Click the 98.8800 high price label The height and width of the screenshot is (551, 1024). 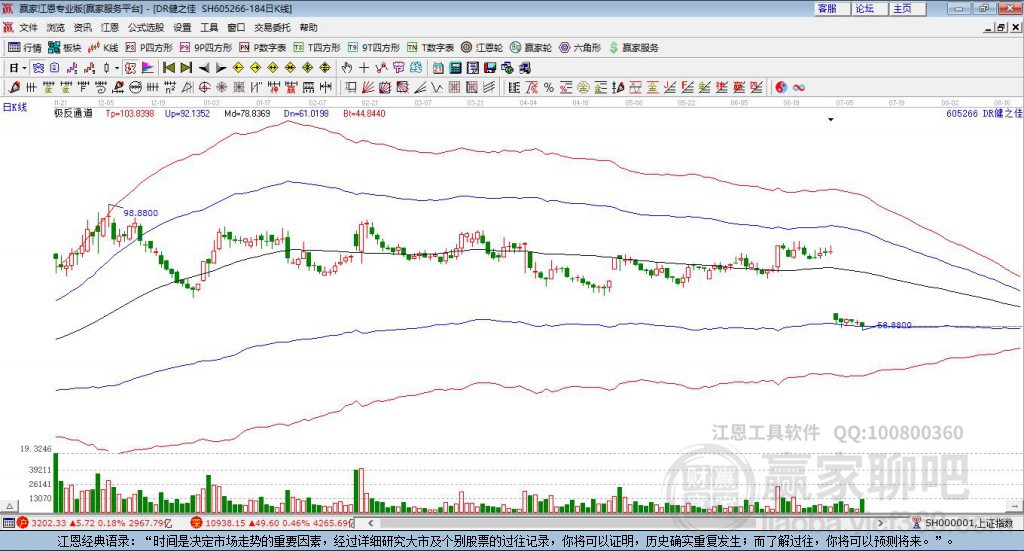pos(140,213)
